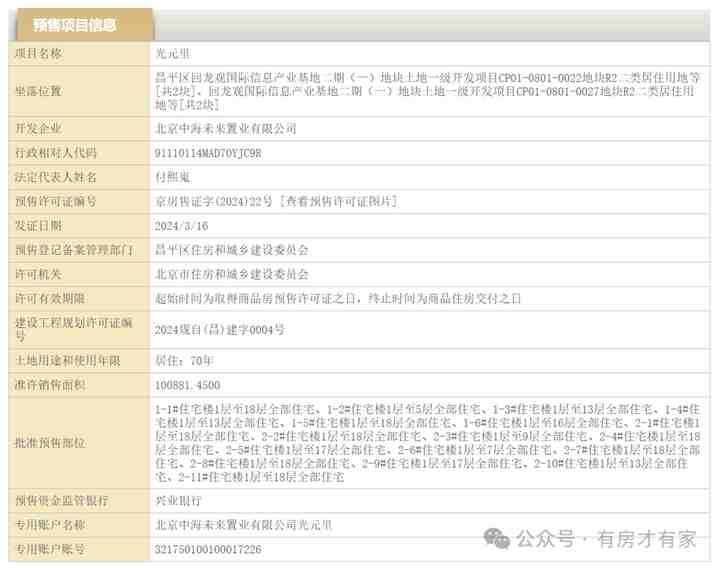
Task: Click the code 91110114MAD70YJC9R
Action: (x=208, y=154)
